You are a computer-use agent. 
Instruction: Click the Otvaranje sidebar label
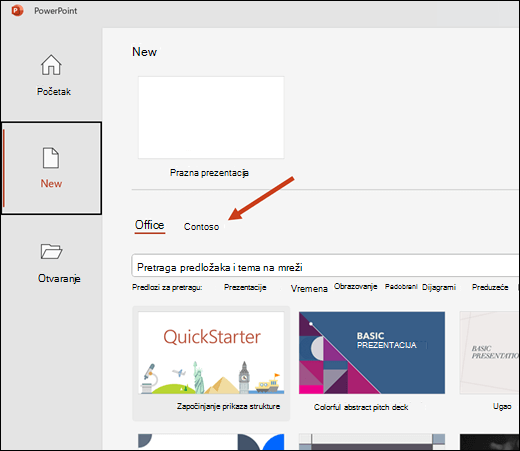click(x=59, y=278)
